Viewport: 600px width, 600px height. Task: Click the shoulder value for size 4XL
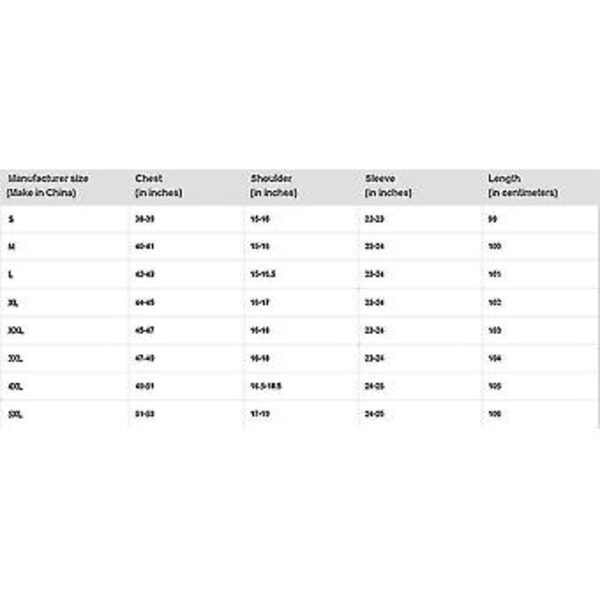[x=267, y=385]
